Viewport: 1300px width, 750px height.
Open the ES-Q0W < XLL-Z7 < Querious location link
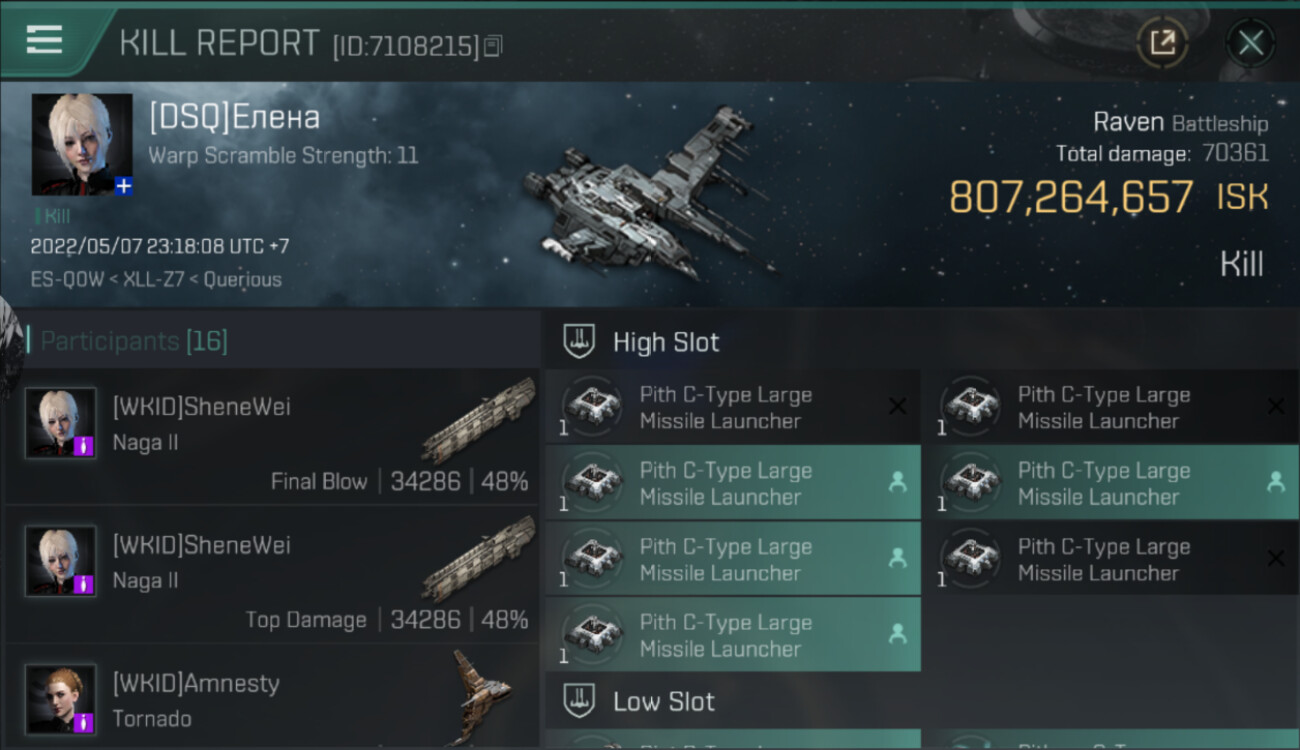click(x=156, y=280)
